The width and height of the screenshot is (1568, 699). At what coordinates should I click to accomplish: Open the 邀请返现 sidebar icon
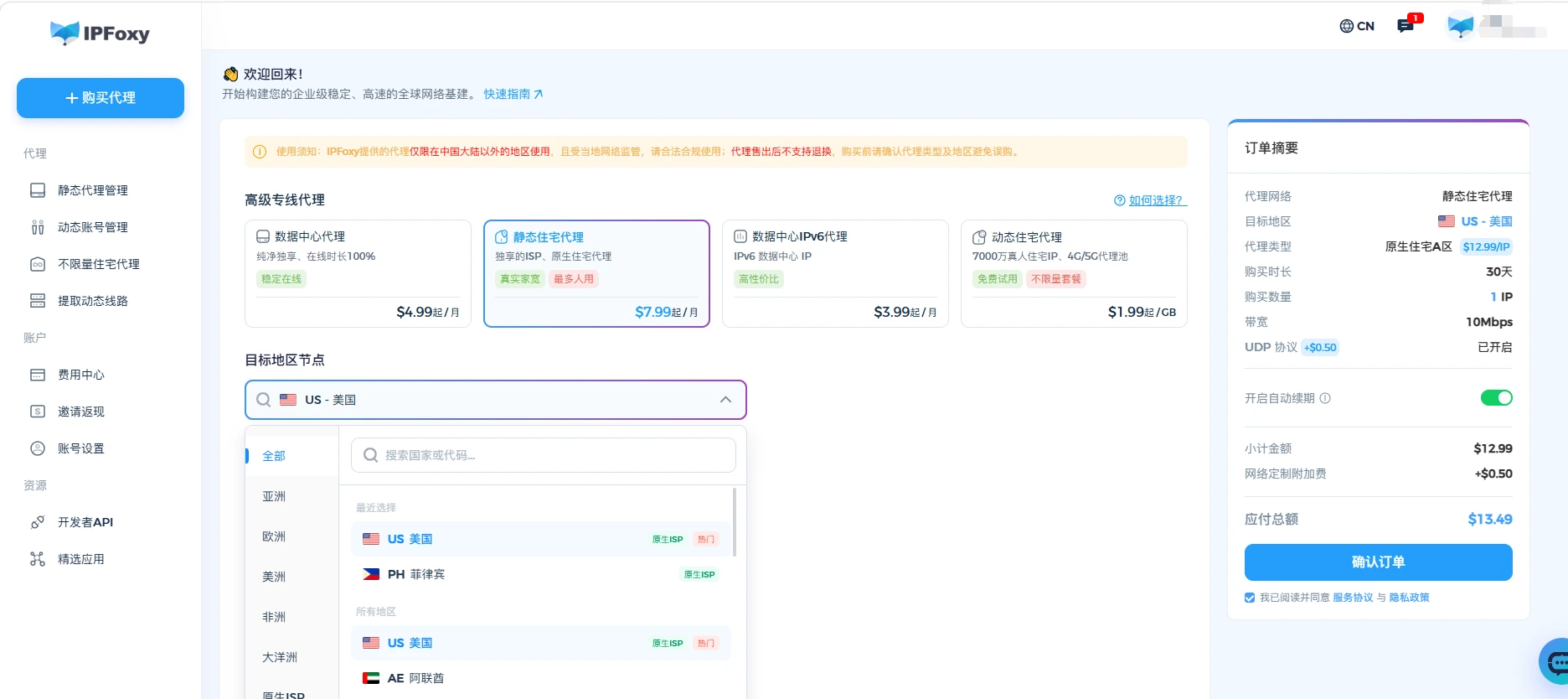tap(38, 412)
